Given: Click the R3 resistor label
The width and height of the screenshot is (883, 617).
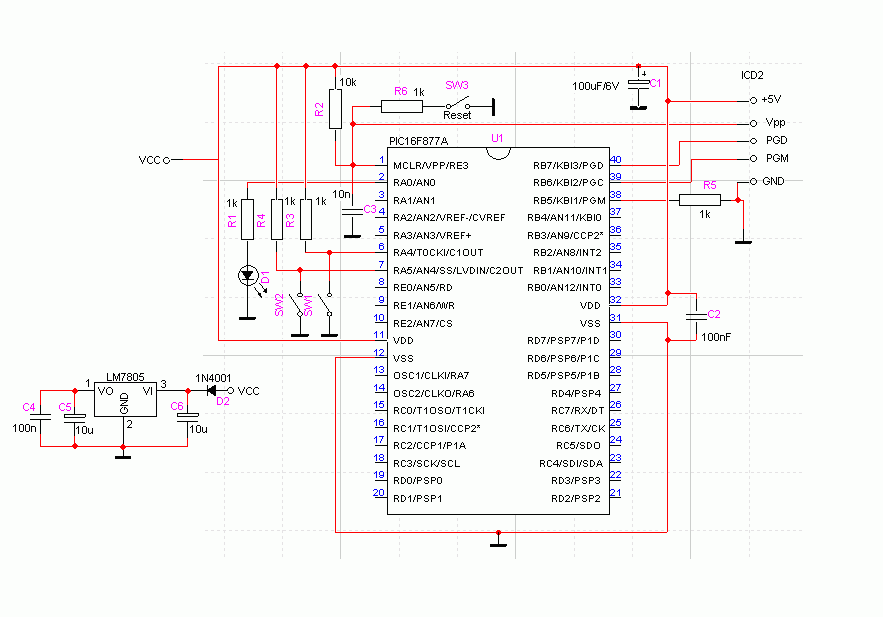Looking at the screenshot, I should pyautogui.click(x=290, y=220).
